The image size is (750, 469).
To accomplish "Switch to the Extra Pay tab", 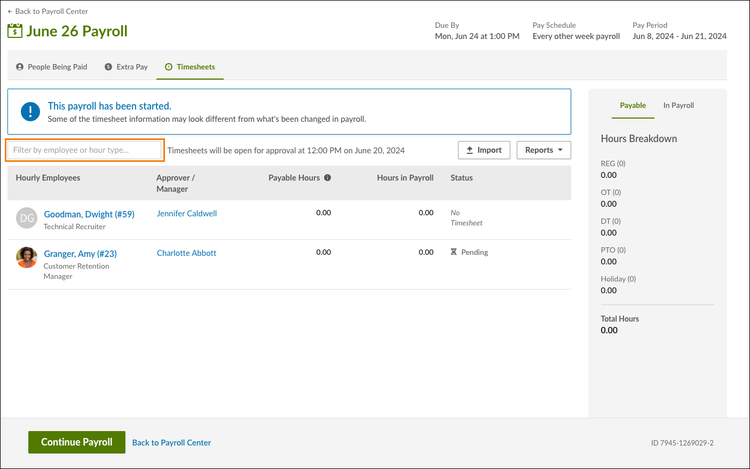I will (x=126, y=67).
